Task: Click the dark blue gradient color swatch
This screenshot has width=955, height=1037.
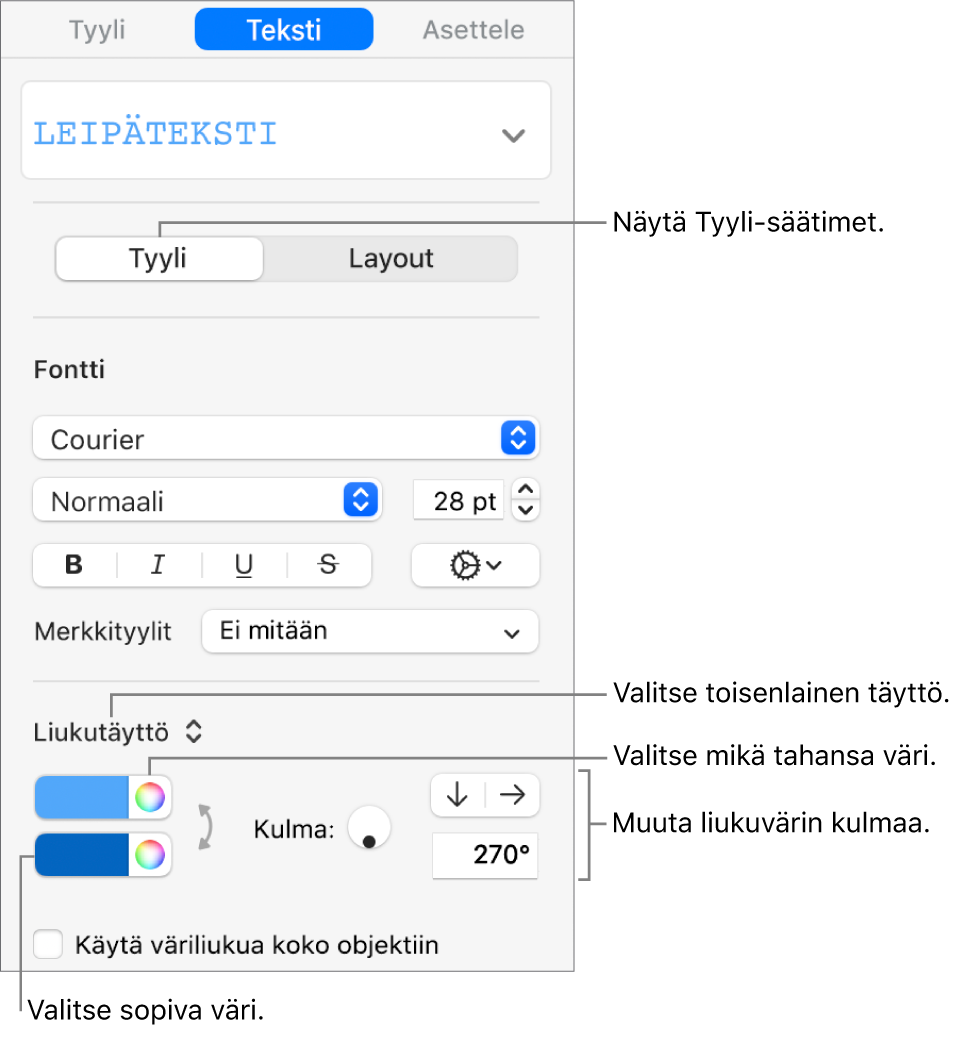Action: (x=81, y=854)
